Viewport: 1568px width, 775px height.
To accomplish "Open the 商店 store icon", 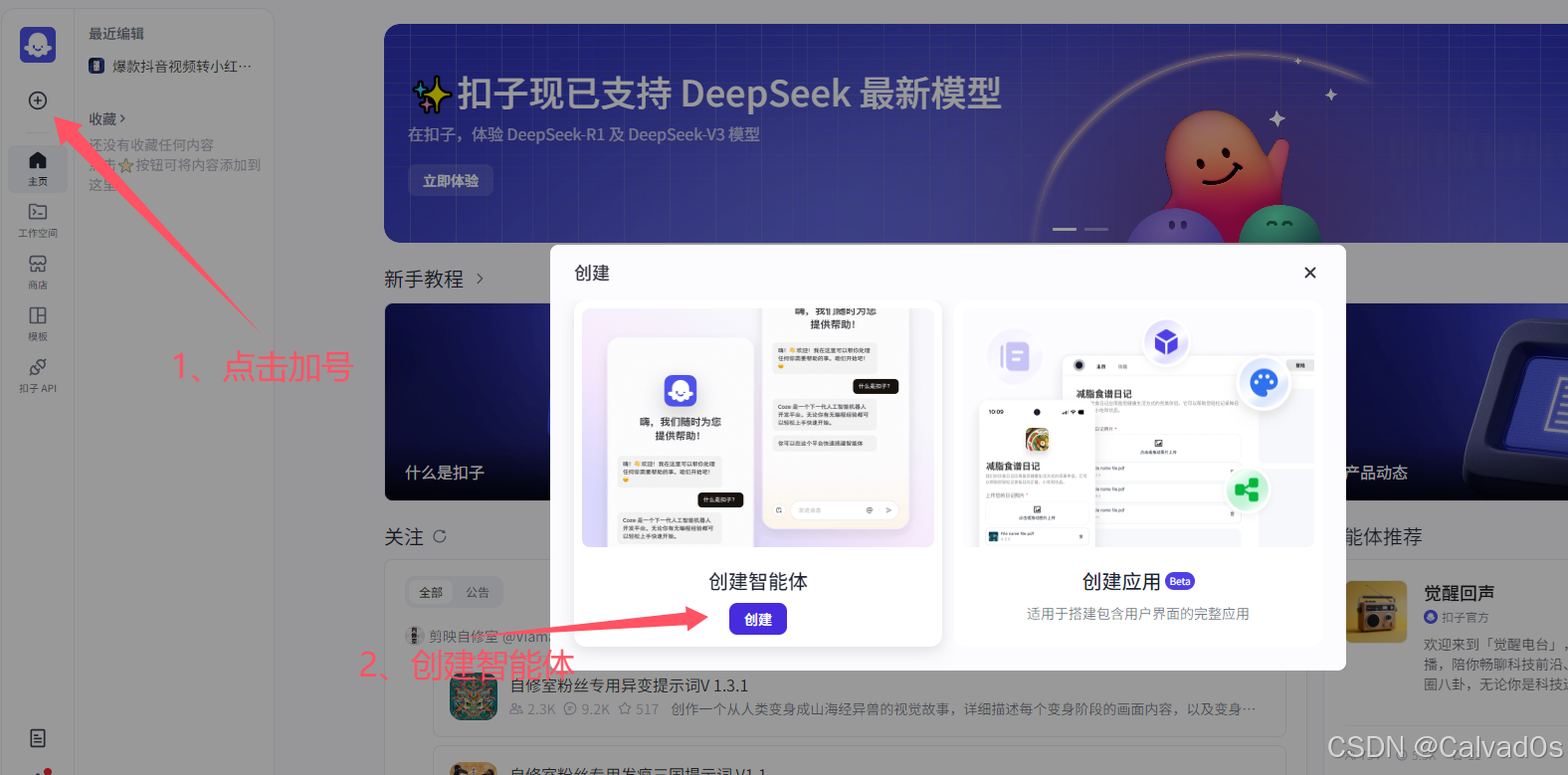I will tap(38, 272).
